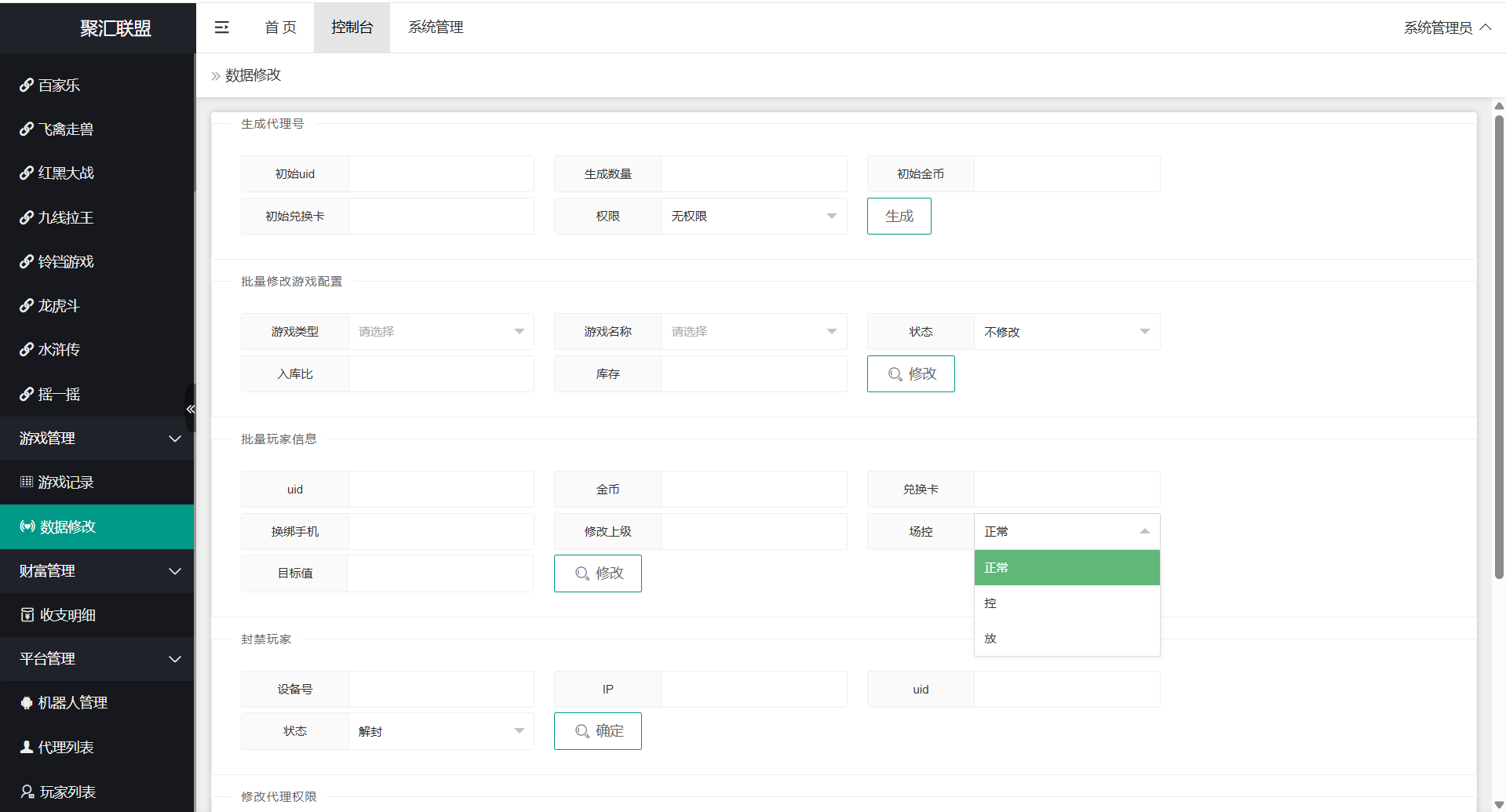Click the page vertical scrollbar down arrow
Image resolution: width=1506 pixels, height=812 pixels.
1499,805
